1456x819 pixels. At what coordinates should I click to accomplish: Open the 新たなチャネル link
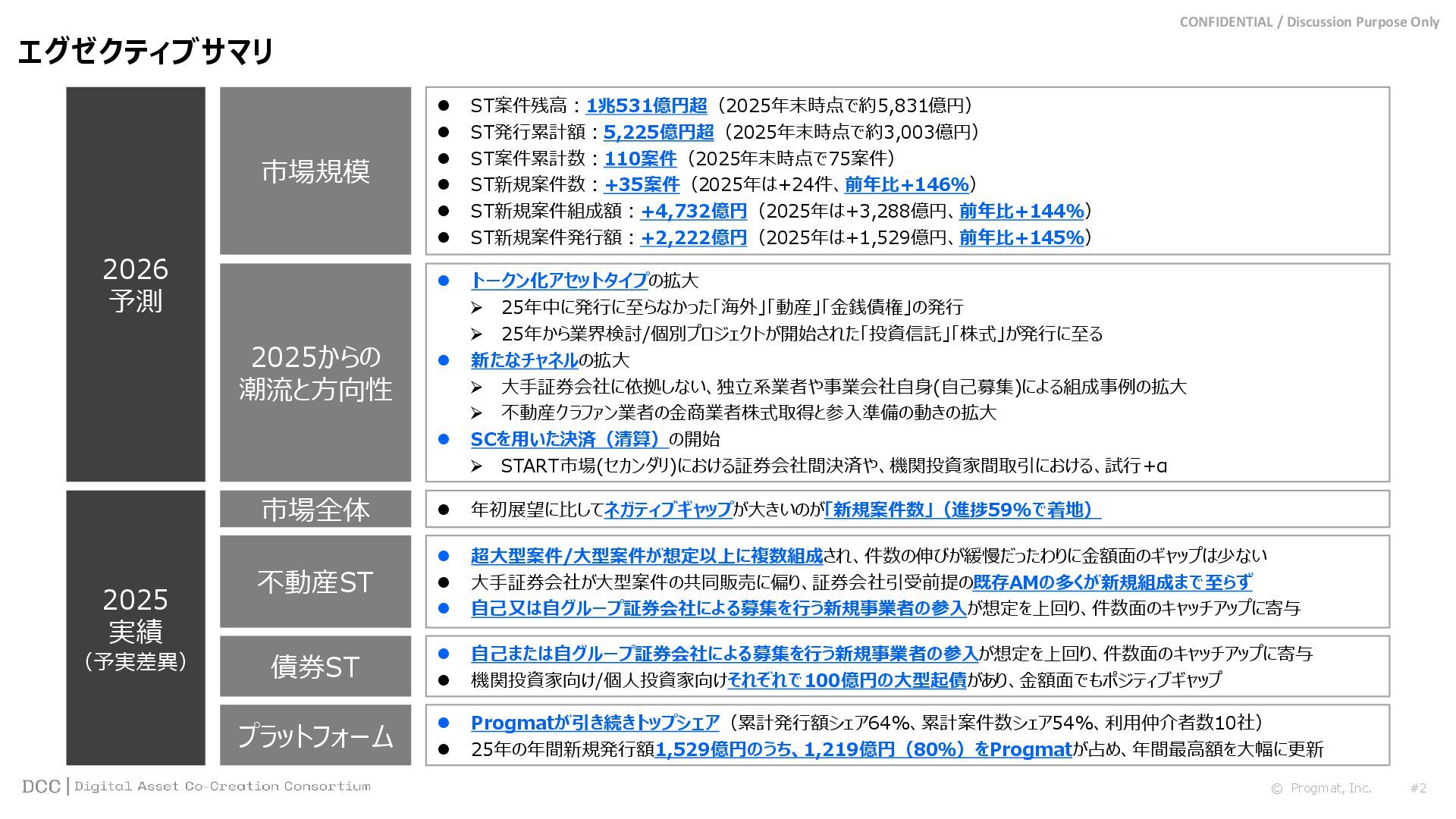click(x=524, y=360)
